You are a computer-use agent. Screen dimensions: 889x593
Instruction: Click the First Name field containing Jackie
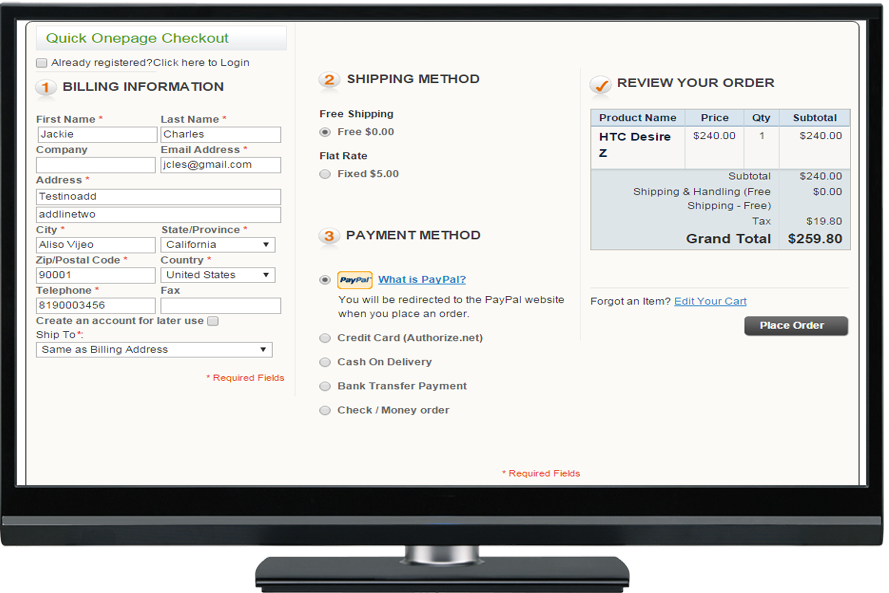click(x=98, y=134)
